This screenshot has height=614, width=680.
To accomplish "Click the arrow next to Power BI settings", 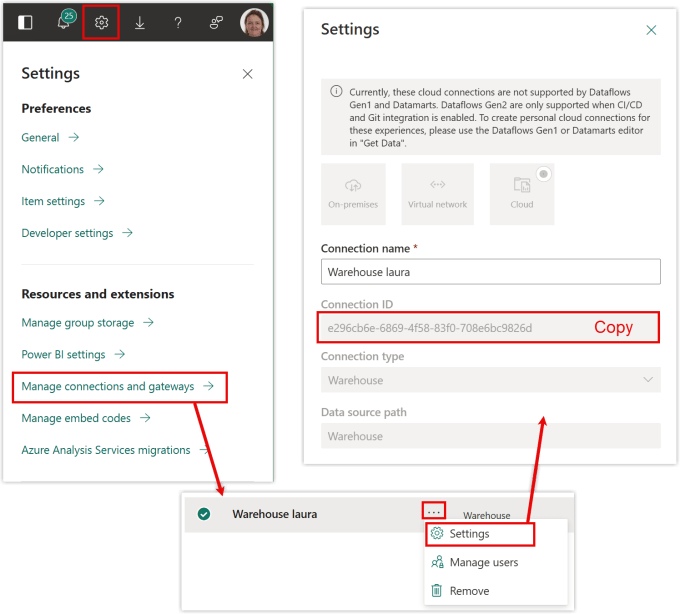I will click(x=120, y=354).
